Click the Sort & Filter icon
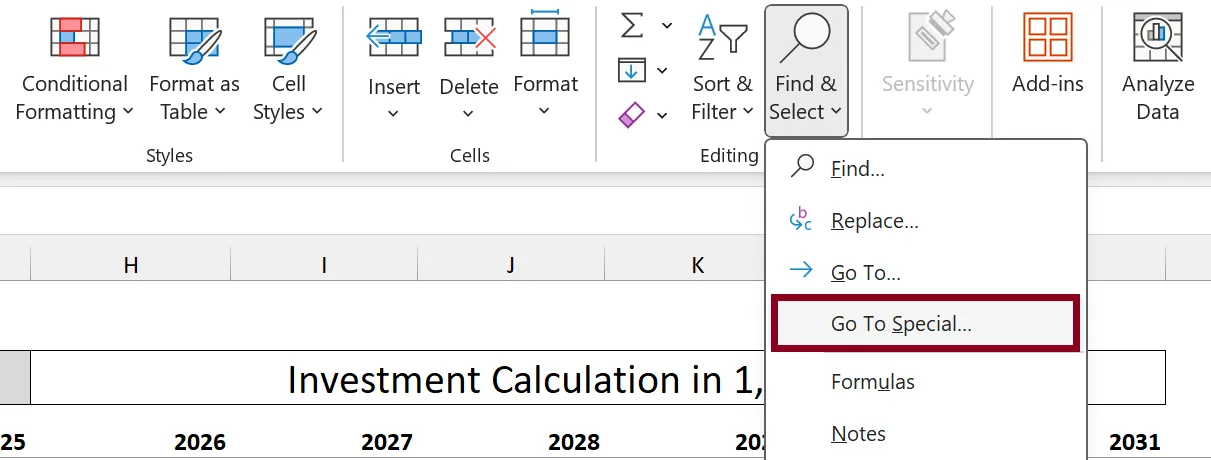 [x=722, y=38]
